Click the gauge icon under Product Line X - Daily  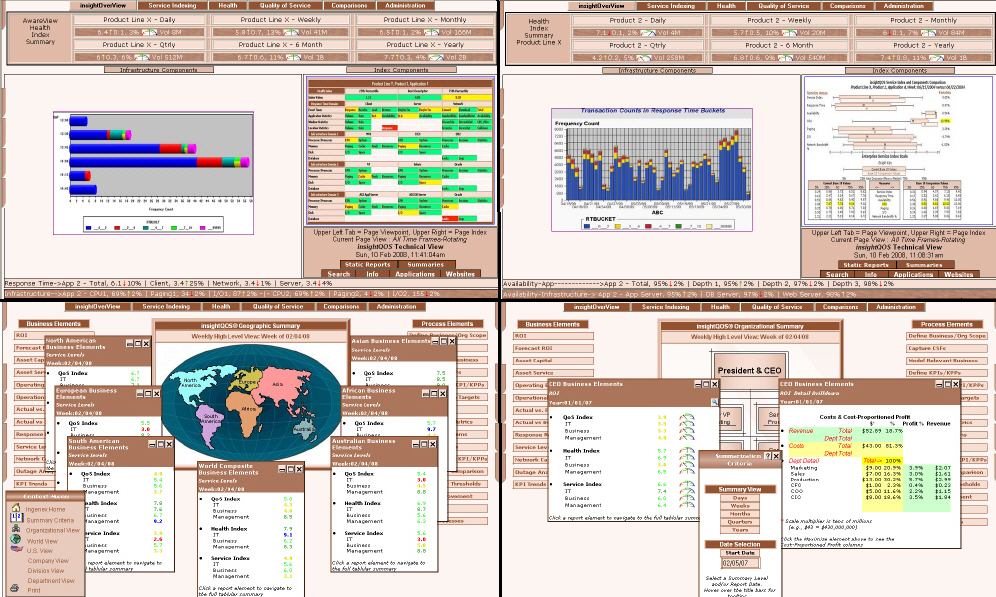tap(147, 32)
